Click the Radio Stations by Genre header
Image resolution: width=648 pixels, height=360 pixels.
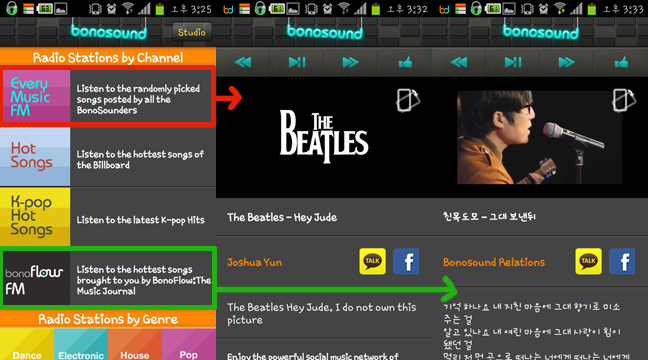108,319
